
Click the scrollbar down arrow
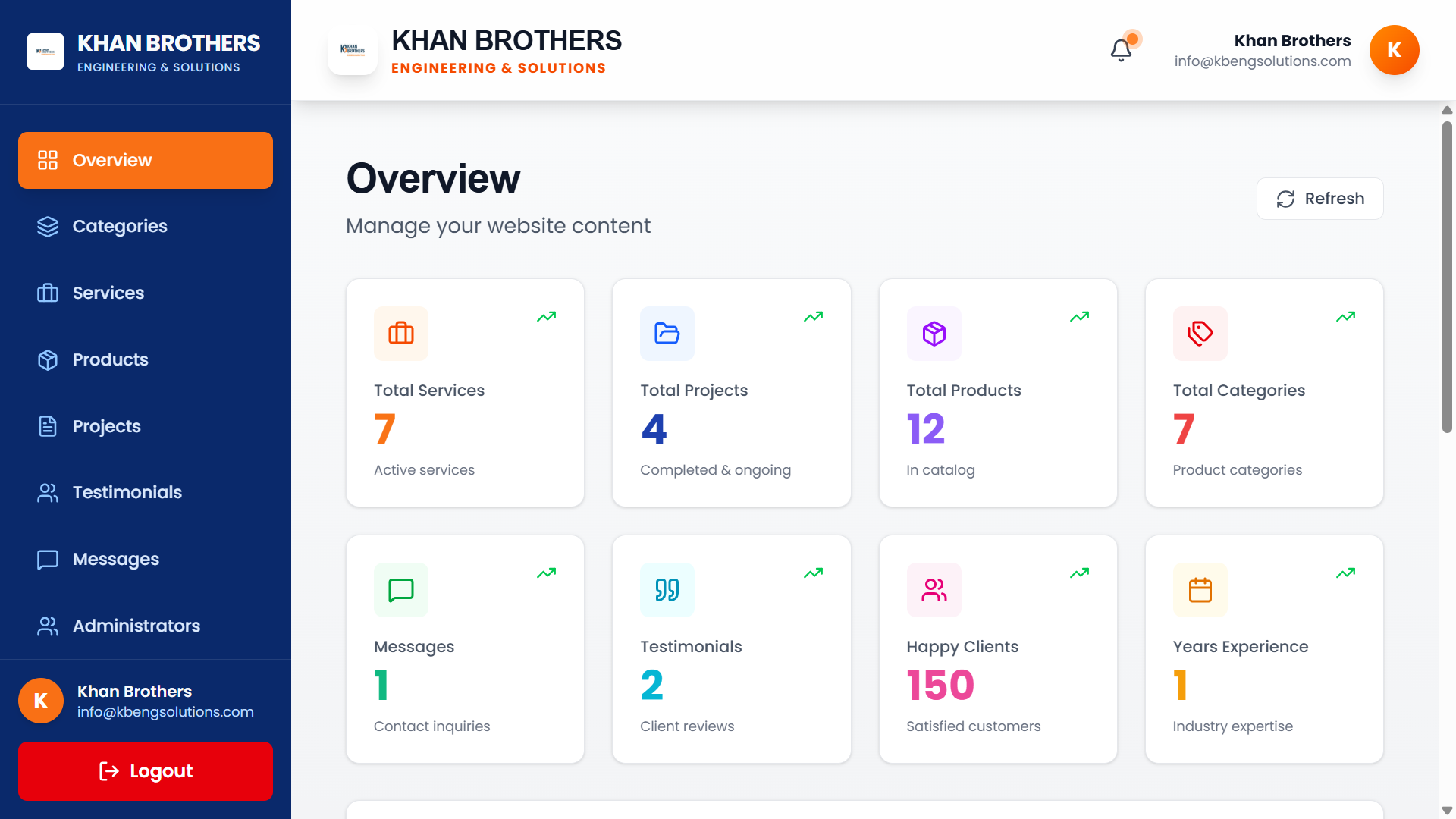point(1447,811)
